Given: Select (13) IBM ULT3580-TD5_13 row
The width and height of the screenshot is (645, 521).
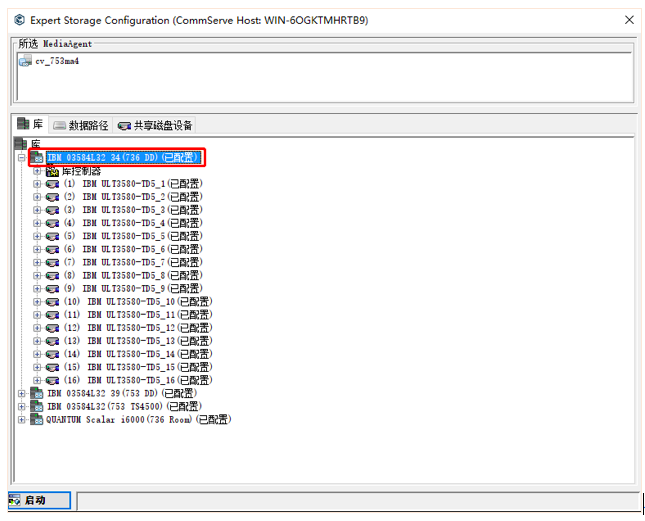Looking at the screenshot, I should pos(138,341).
